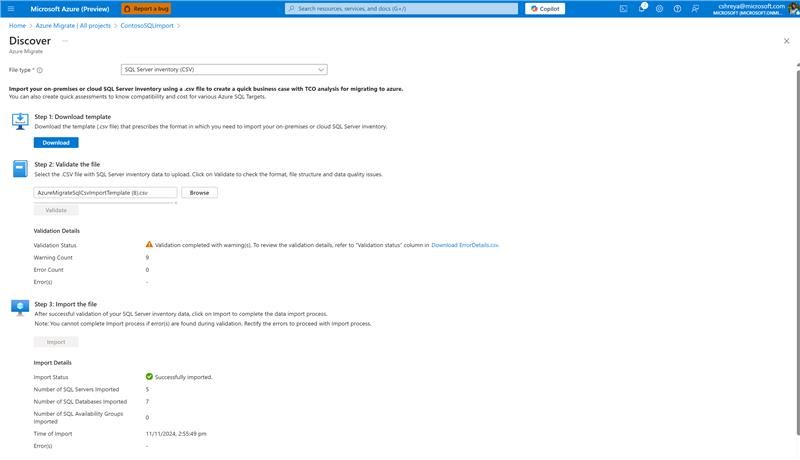Click the Report a bug button
Viewport: 800px width, 460px height.
point(146,9)
